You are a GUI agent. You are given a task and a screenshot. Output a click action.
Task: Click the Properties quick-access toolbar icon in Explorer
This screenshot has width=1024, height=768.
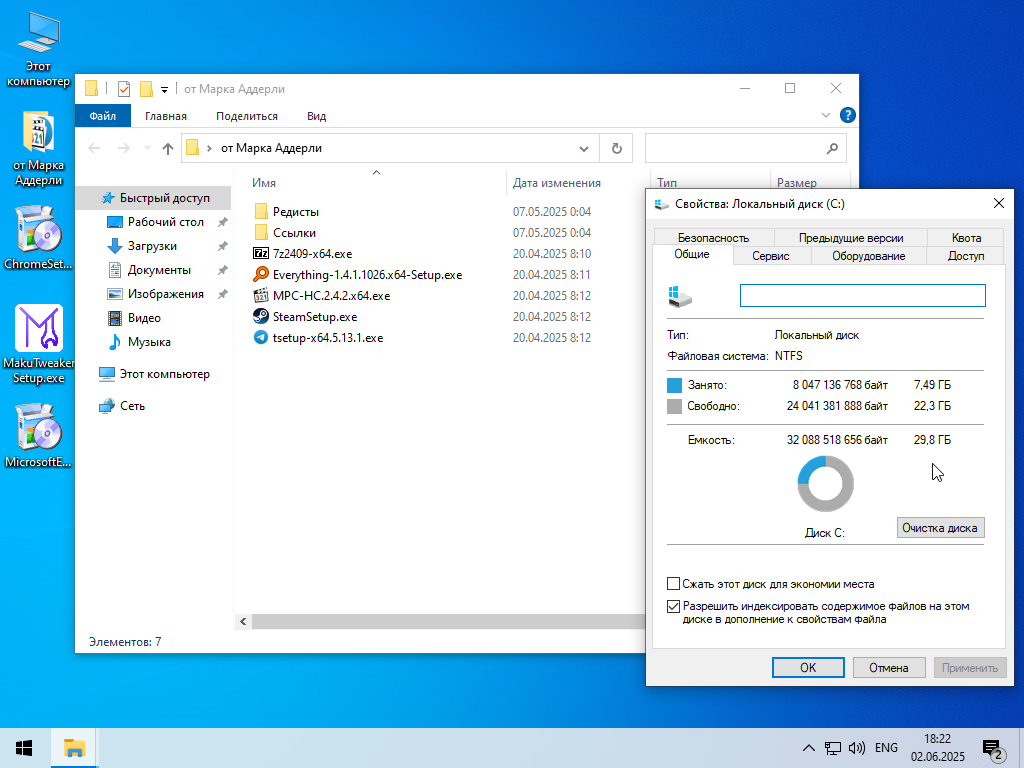[x=123, y=89]
